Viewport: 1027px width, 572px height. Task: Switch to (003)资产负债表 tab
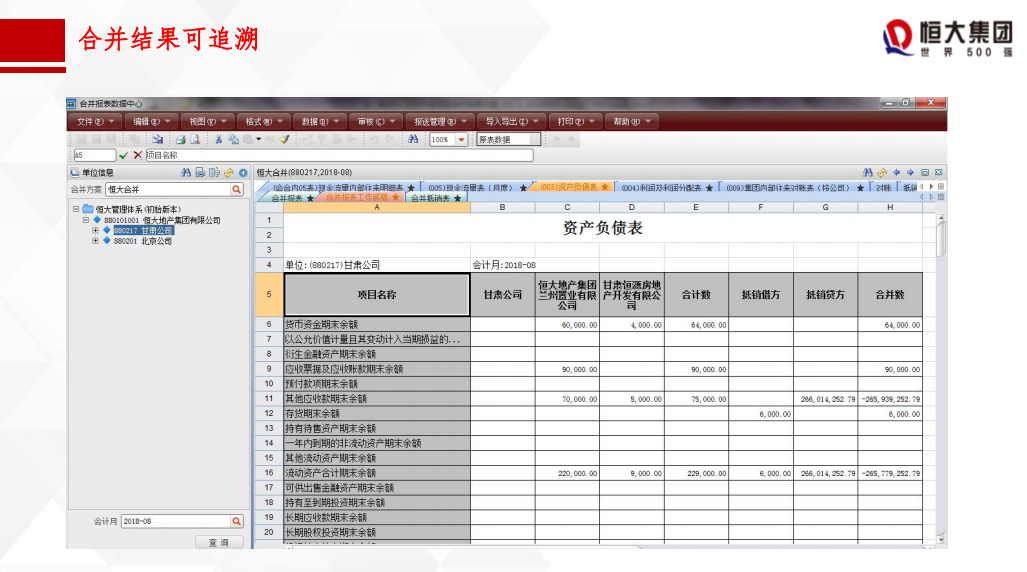(x=574, y=187)
